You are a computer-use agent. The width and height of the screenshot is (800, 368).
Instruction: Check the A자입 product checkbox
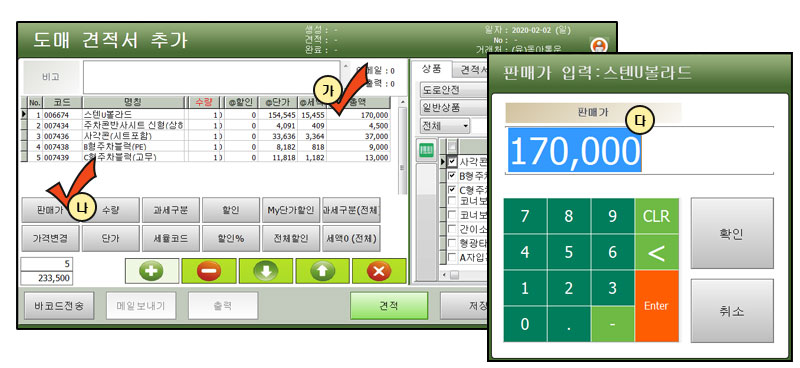(x=452, y=257)
